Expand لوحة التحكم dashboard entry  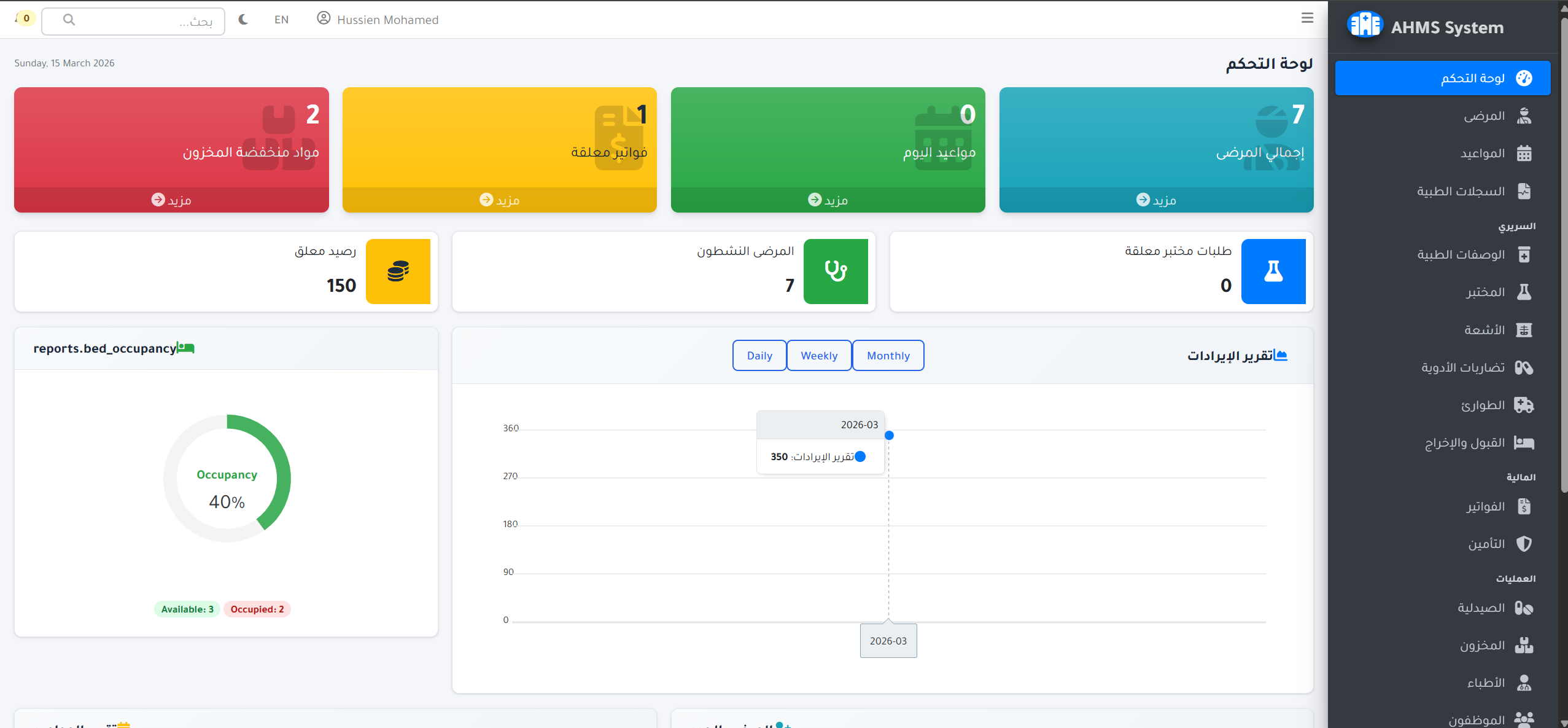pos(1442,77)
